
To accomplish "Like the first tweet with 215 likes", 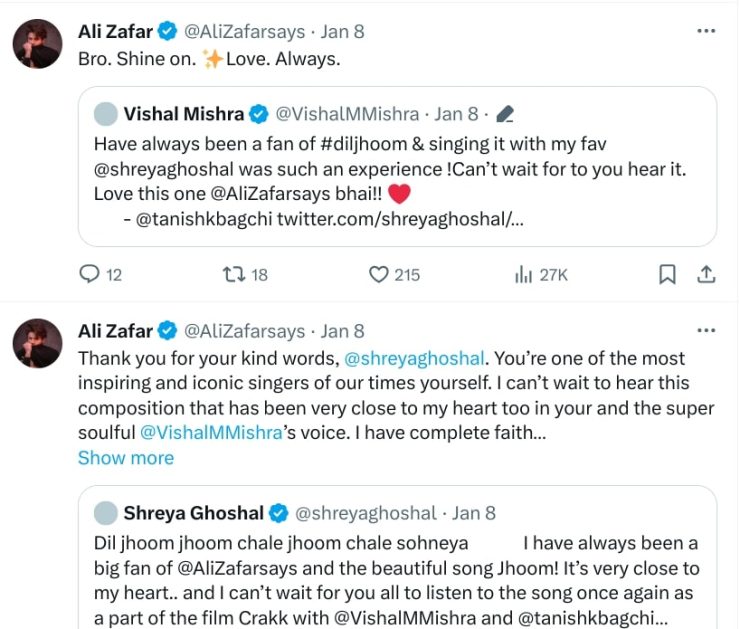I will pyautogui.click(x=378, y=273).
